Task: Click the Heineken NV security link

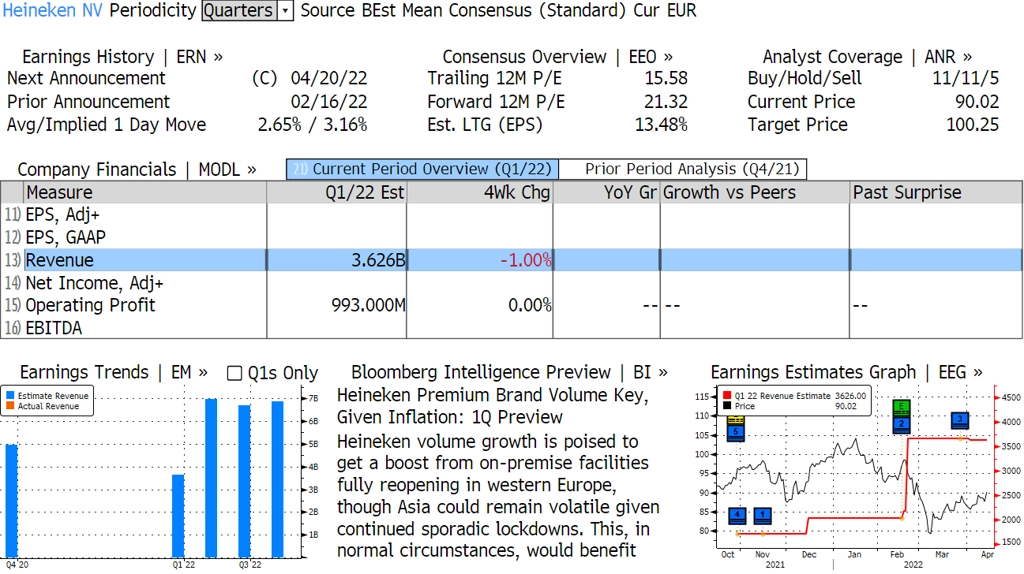Action: (52, 10)
